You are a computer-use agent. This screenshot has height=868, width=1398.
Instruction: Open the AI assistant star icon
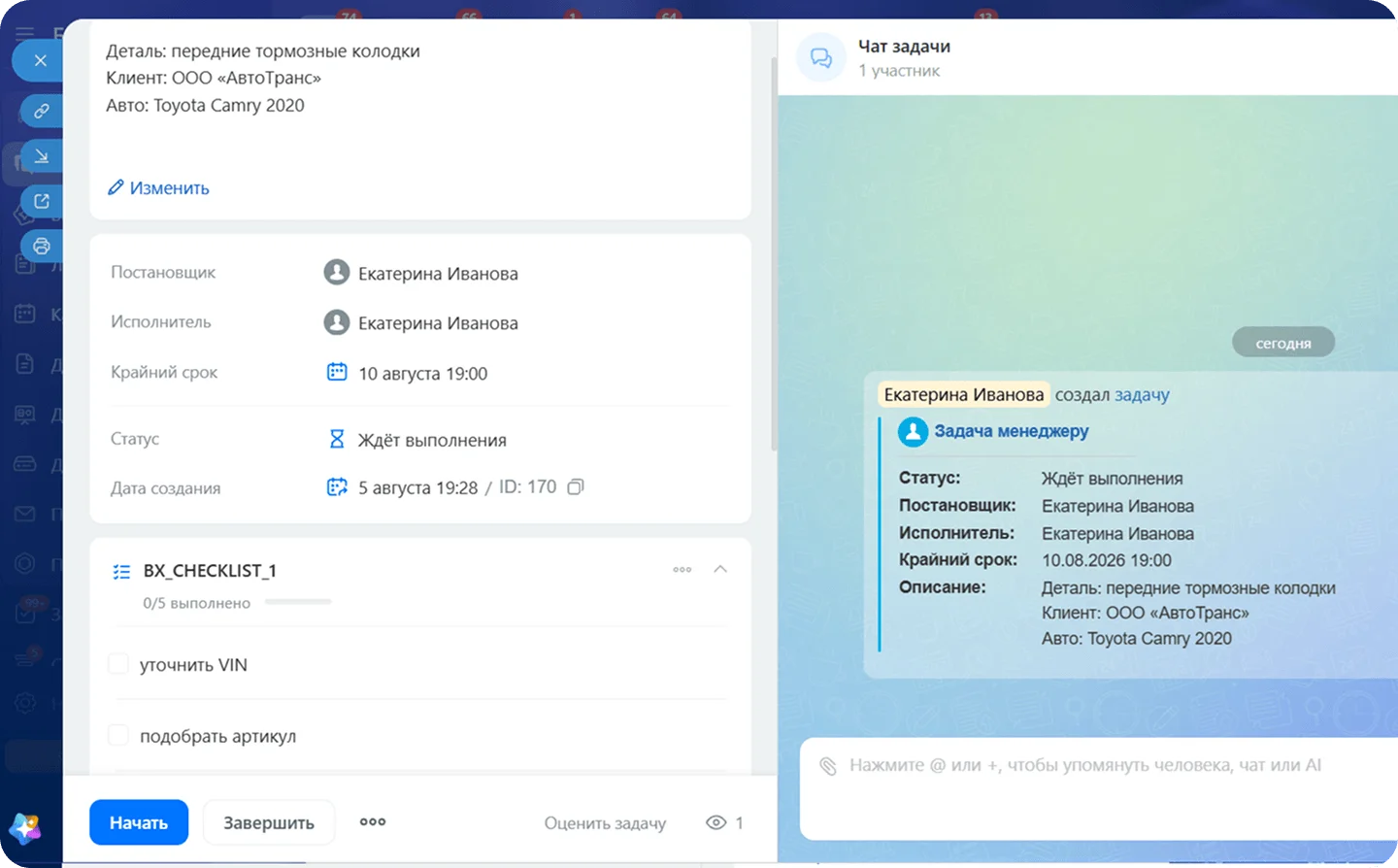pyautogui.click(x=25, y=827)
